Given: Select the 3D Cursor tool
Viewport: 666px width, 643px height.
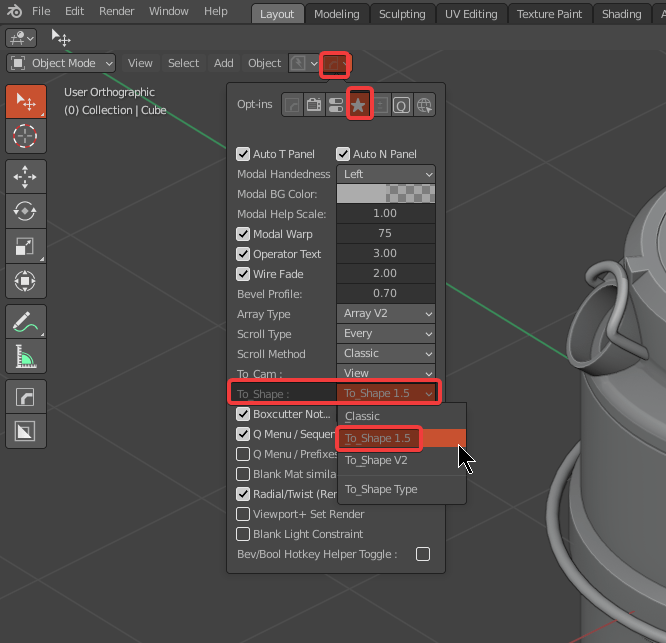Looking at the screenshot, I should [25, 135].
